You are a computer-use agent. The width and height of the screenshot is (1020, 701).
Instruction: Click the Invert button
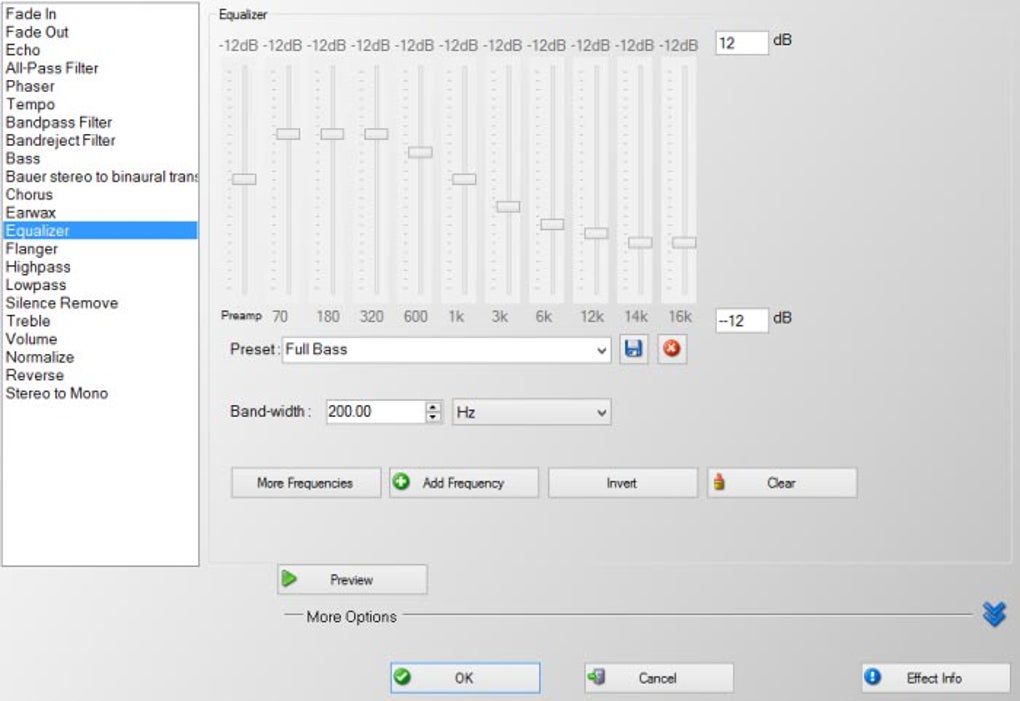coord(623,483)
